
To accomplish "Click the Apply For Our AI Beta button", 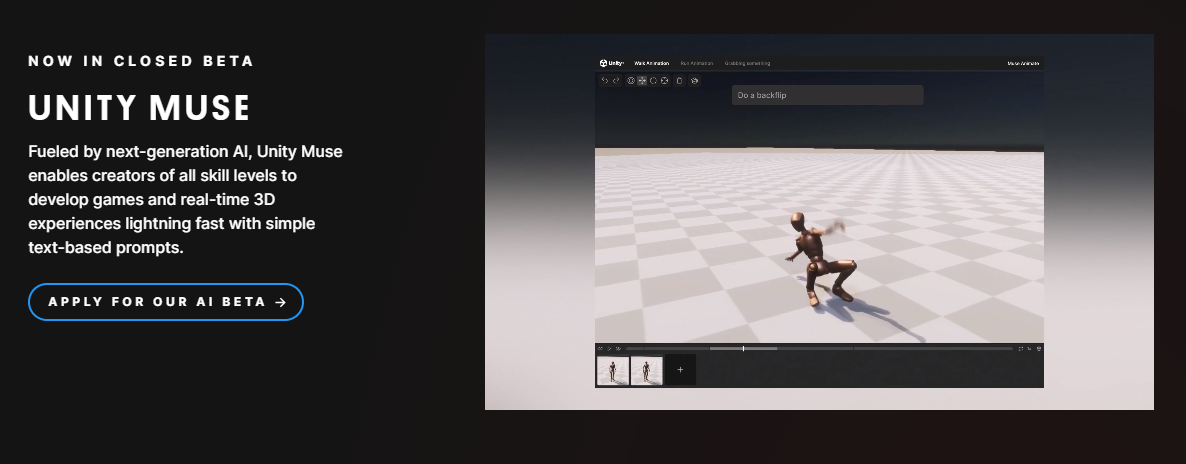I will coord(166,302).
